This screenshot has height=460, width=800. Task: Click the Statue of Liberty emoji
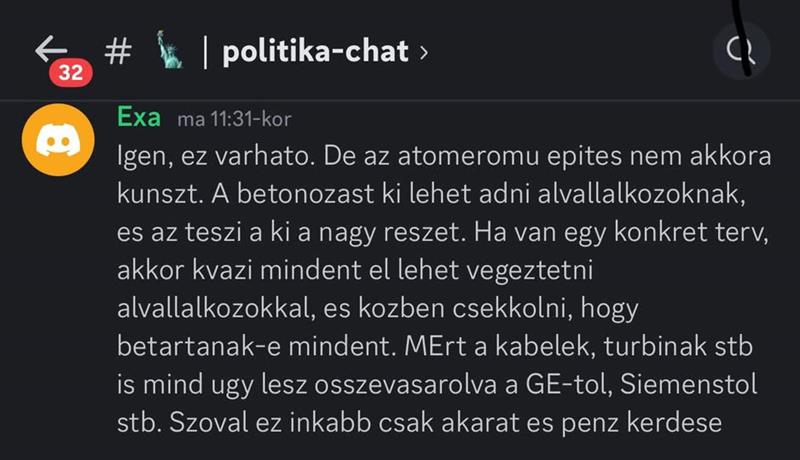point(169,51)
